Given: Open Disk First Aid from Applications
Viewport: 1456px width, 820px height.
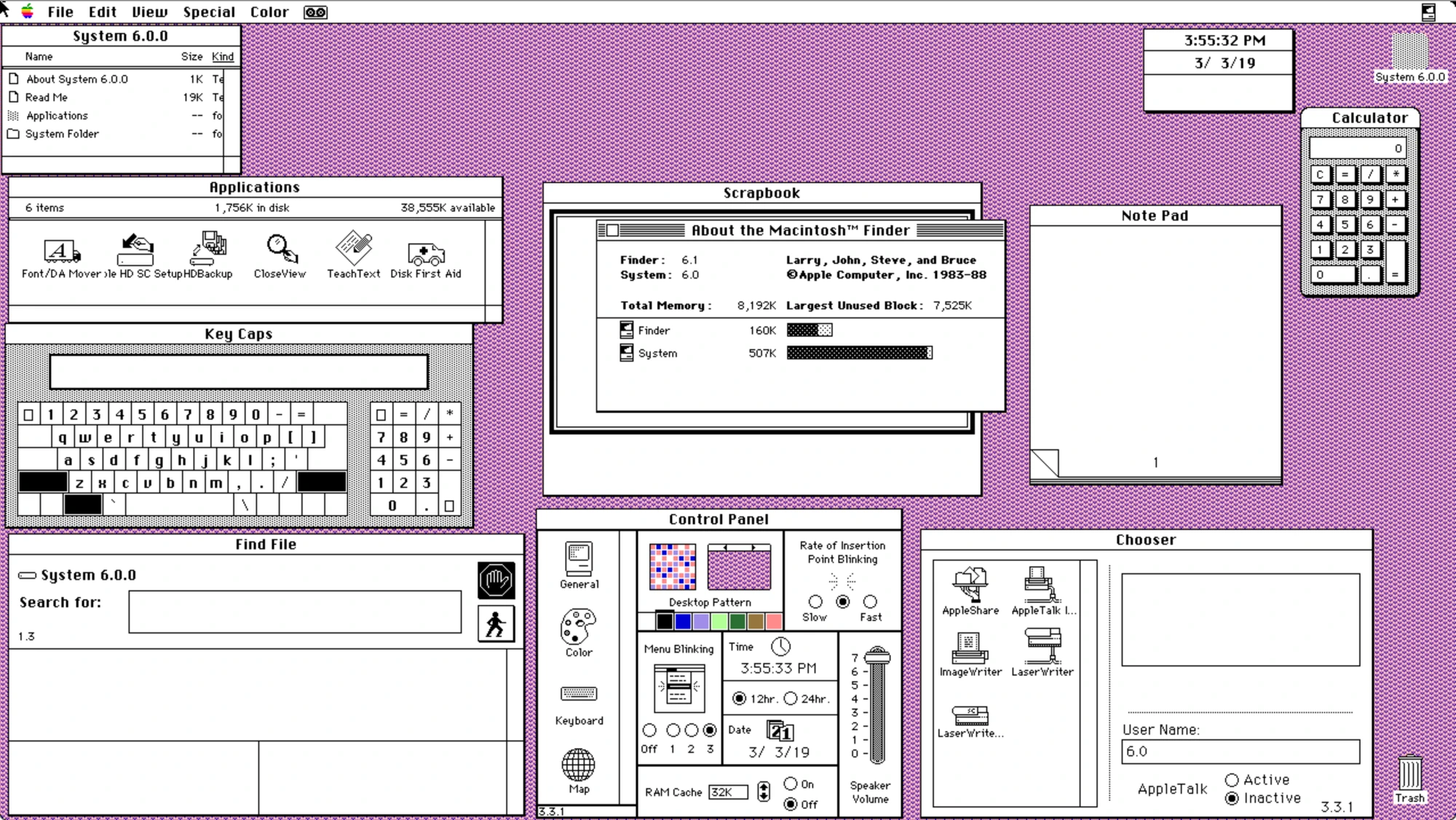Looking at the screenshot, I should point(425,253).
